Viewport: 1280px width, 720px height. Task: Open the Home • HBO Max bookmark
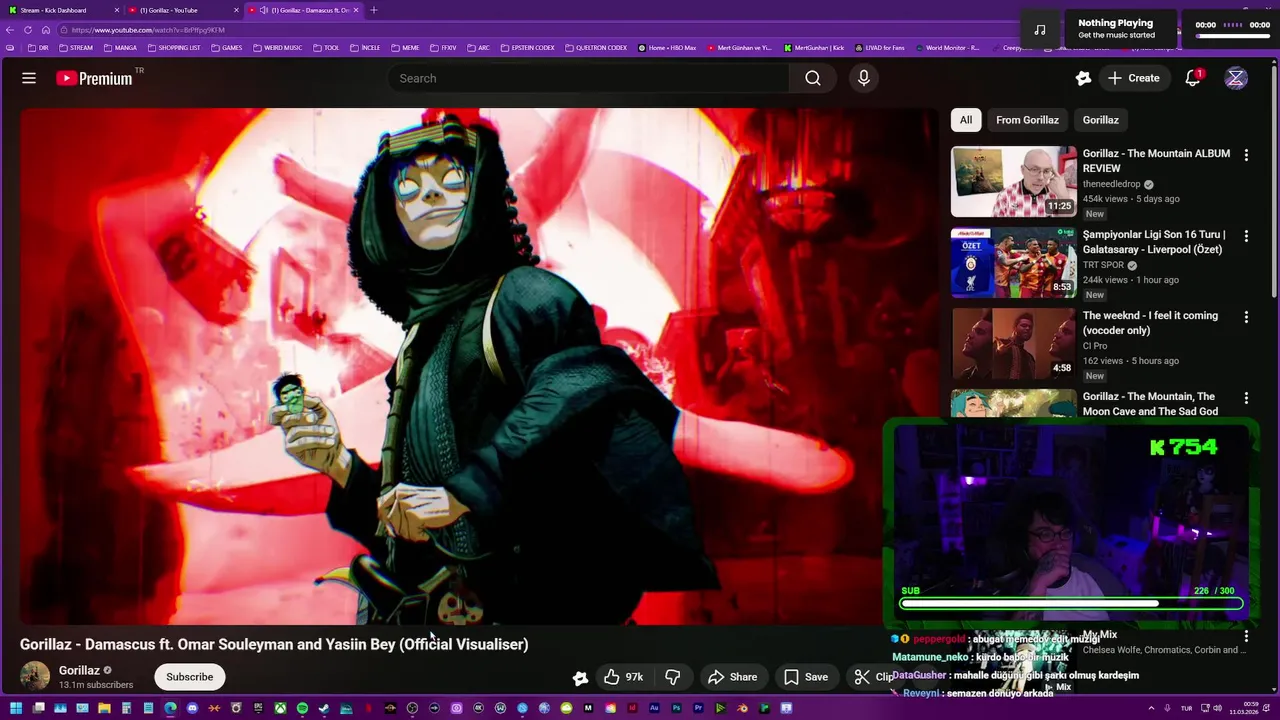(666, 48)
